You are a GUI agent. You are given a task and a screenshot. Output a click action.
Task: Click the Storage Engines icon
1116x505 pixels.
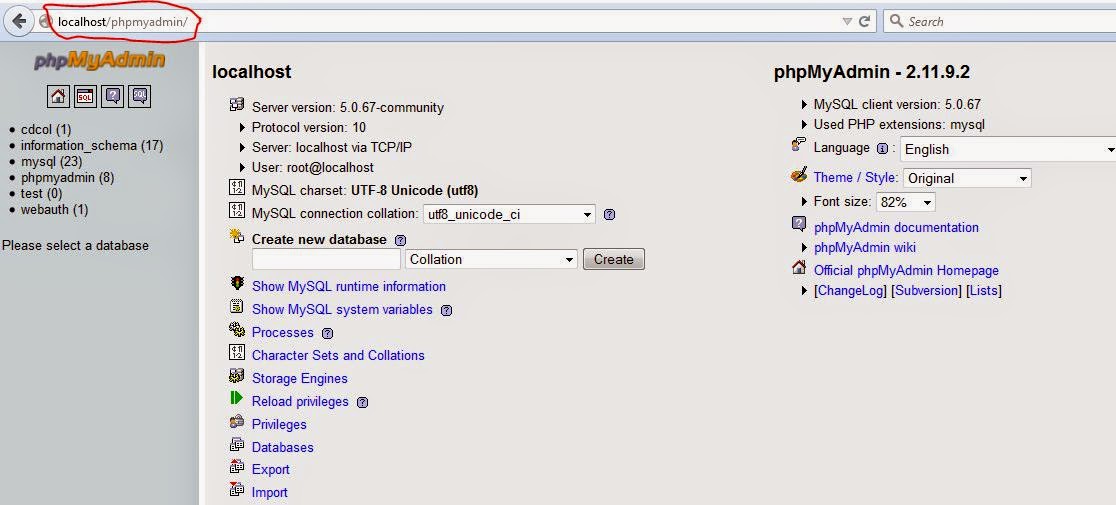coord(237,376)
